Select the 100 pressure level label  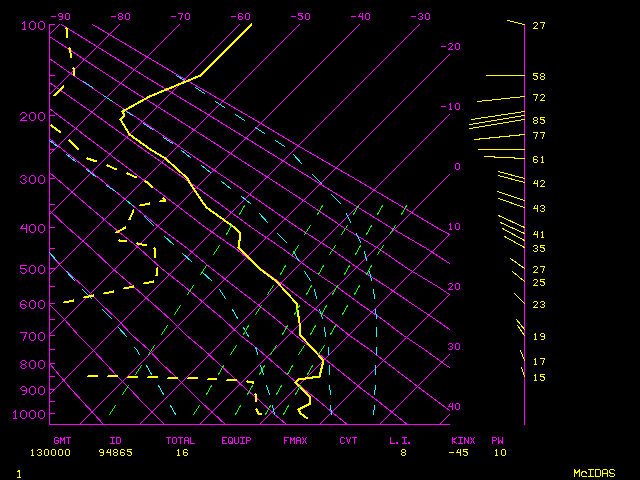(33, 25)
